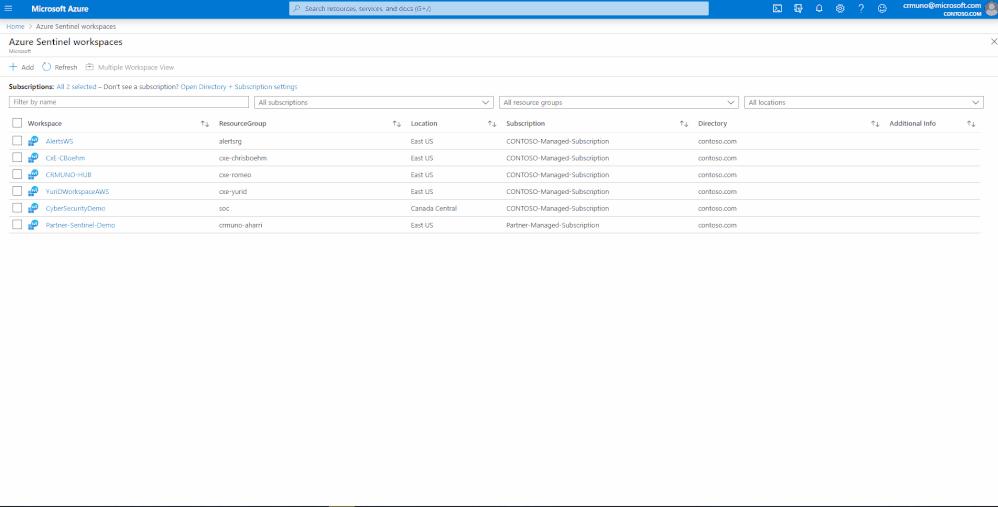Expand the All locations dropdown
The image size is (998, 507).
coord(864,102)
